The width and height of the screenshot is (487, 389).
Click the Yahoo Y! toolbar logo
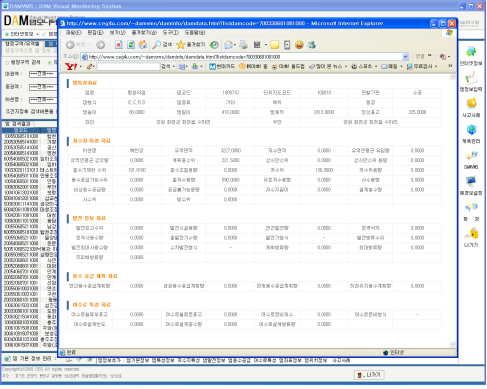(71, 67)
